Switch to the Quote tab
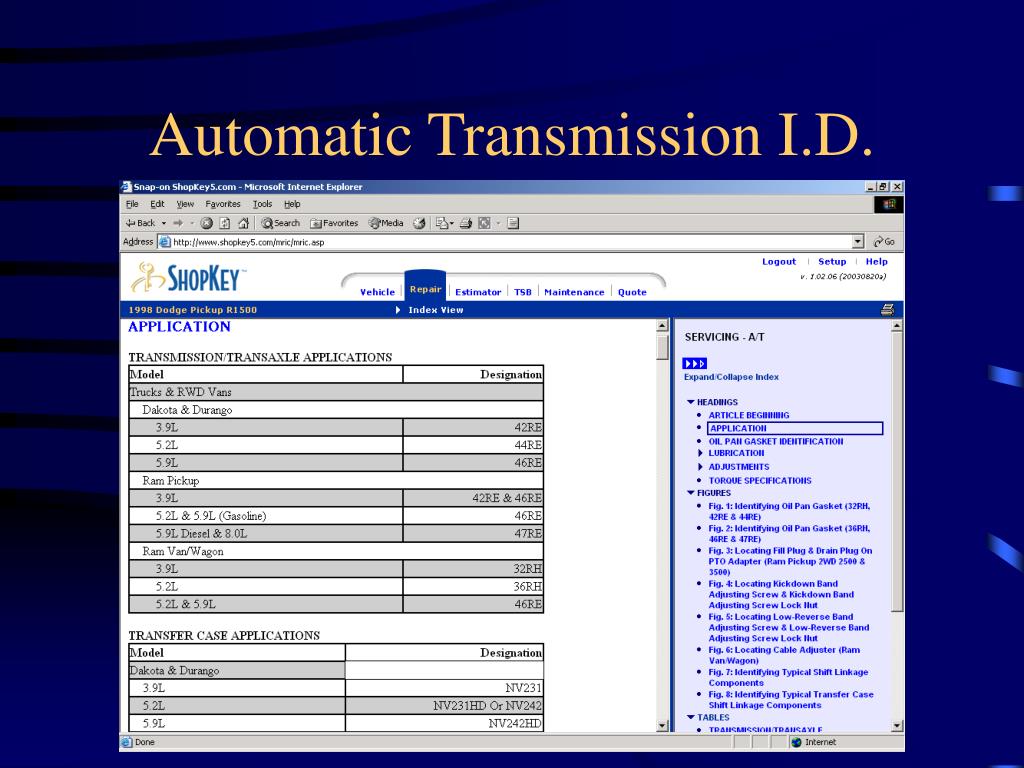The width and height of the screenshot is (1024, 768). click(632, 292)
